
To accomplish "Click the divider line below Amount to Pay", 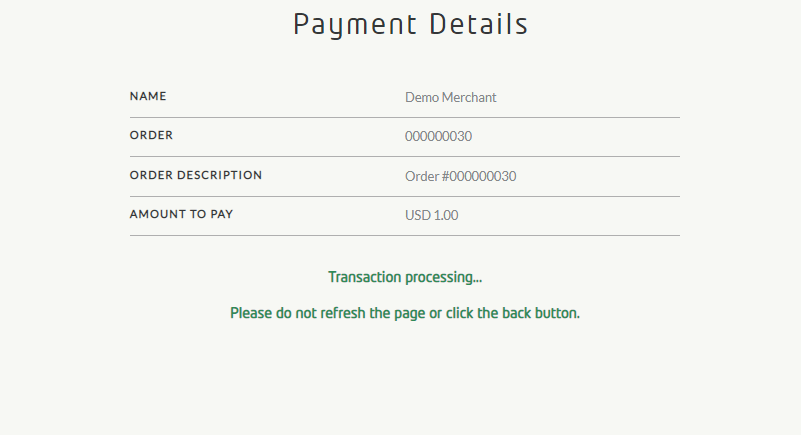I will (404, 235).
